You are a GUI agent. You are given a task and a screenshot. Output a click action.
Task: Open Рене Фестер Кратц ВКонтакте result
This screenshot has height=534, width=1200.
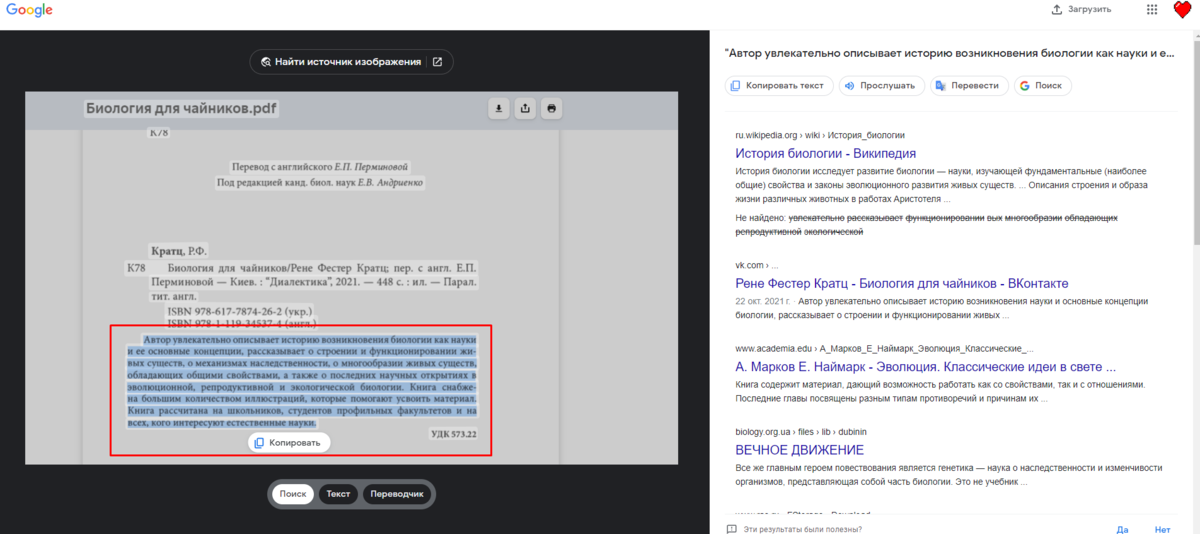tap(902, 283)
